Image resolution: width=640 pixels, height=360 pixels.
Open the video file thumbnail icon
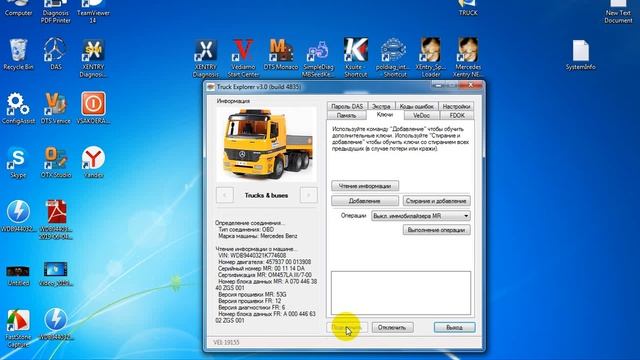pos(56,274)
